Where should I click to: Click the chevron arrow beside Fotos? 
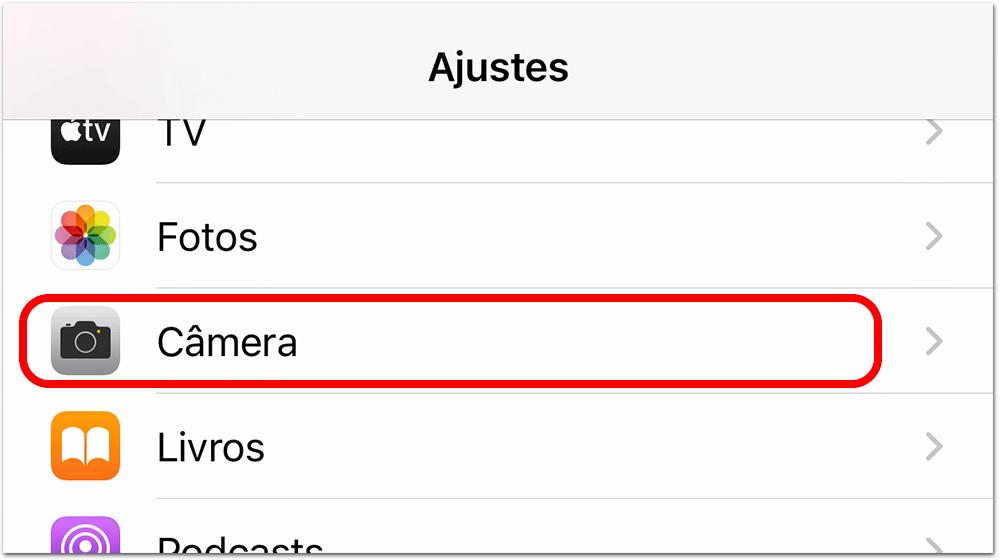[x=934, y=236]
